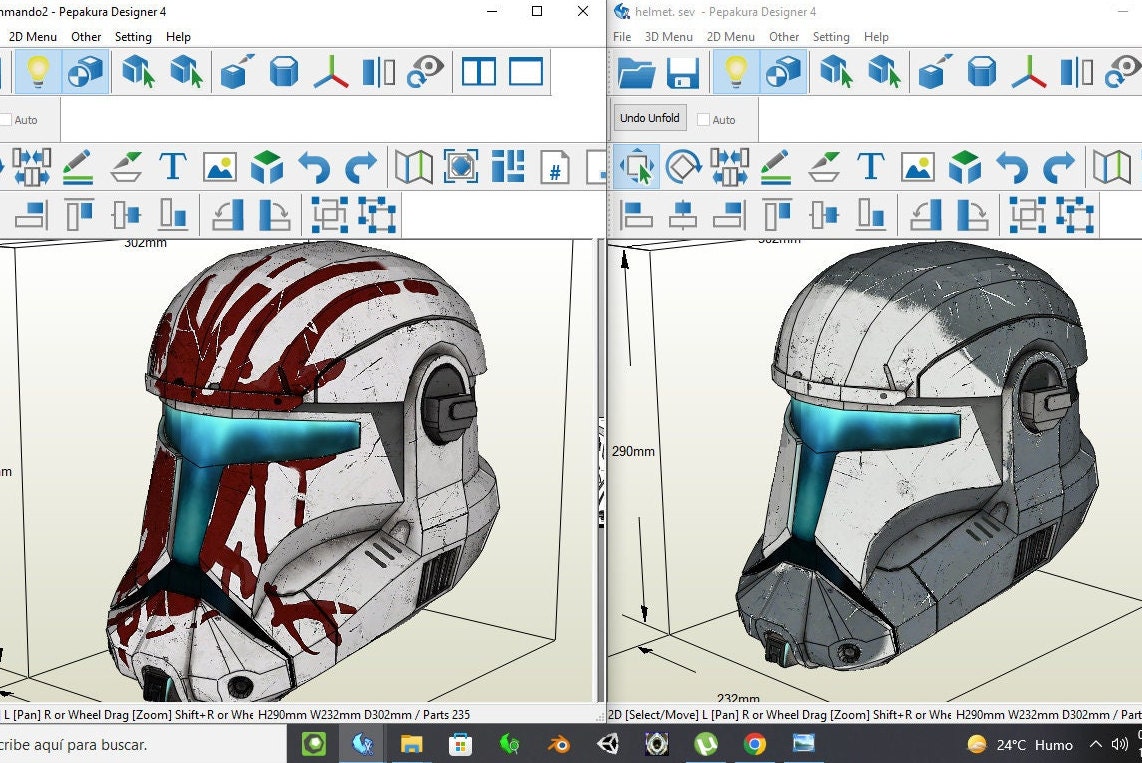Click rotate left icon in commando2 toolbar
Viewport: 1142px width, 763px height.
click(x=228, y=215)
